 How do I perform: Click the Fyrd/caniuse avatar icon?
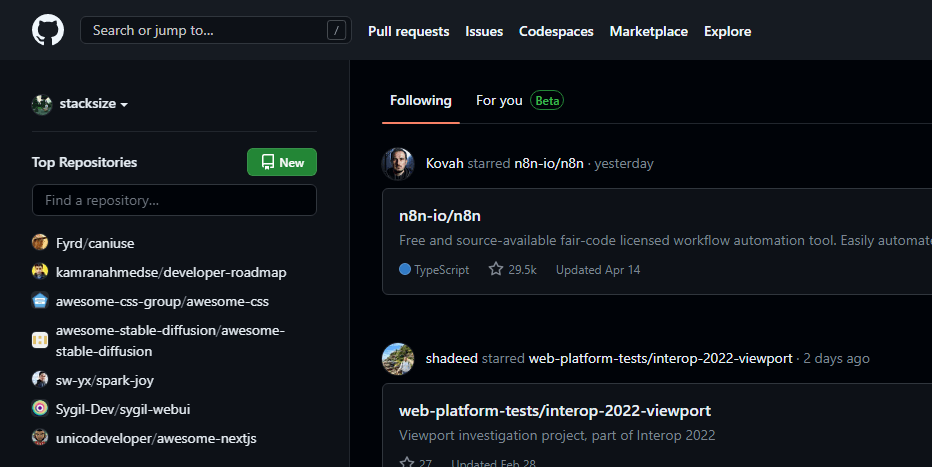coord(40,242)
